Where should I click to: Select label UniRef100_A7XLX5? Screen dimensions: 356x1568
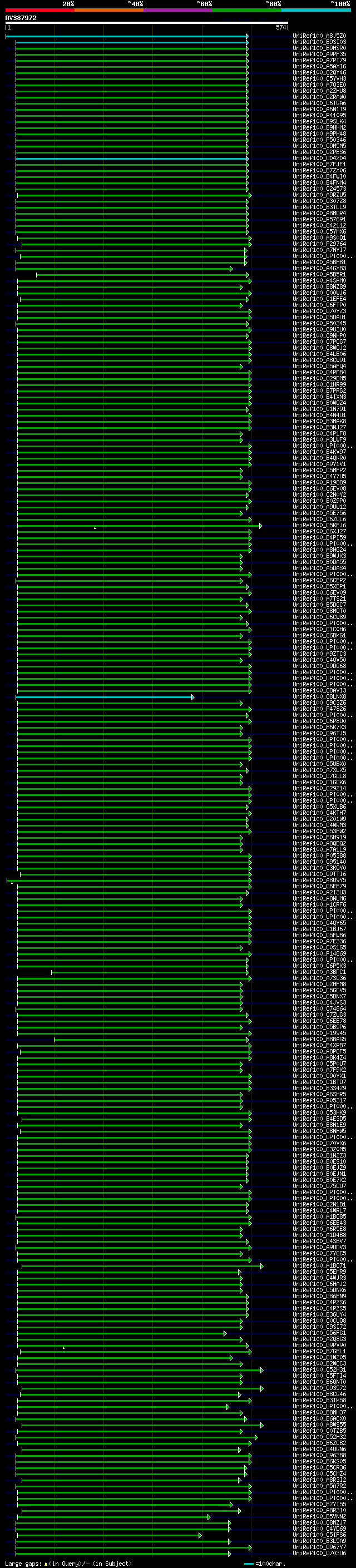(319, 770)
